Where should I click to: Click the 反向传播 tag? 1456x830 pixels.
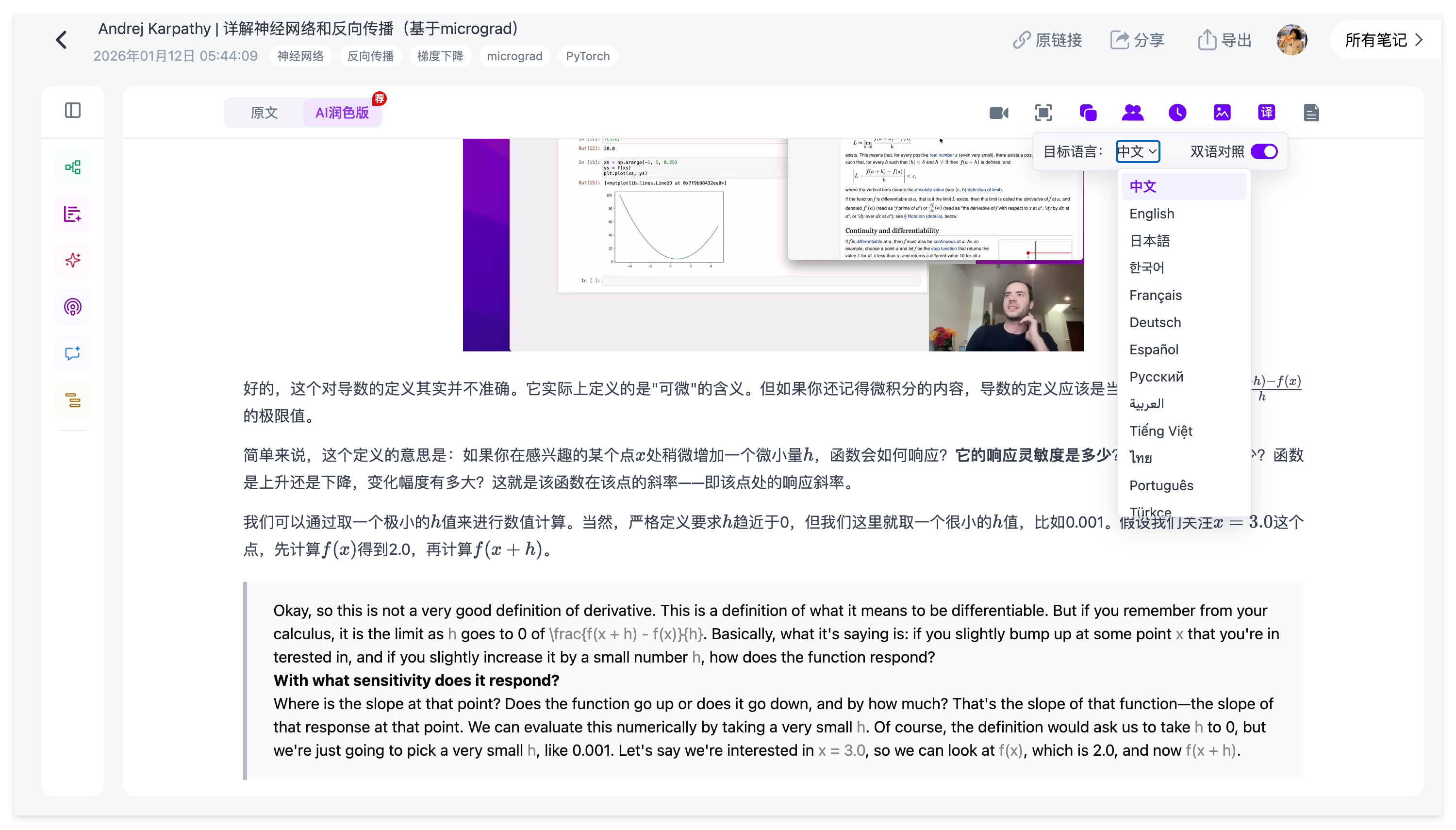pos(370,56)
